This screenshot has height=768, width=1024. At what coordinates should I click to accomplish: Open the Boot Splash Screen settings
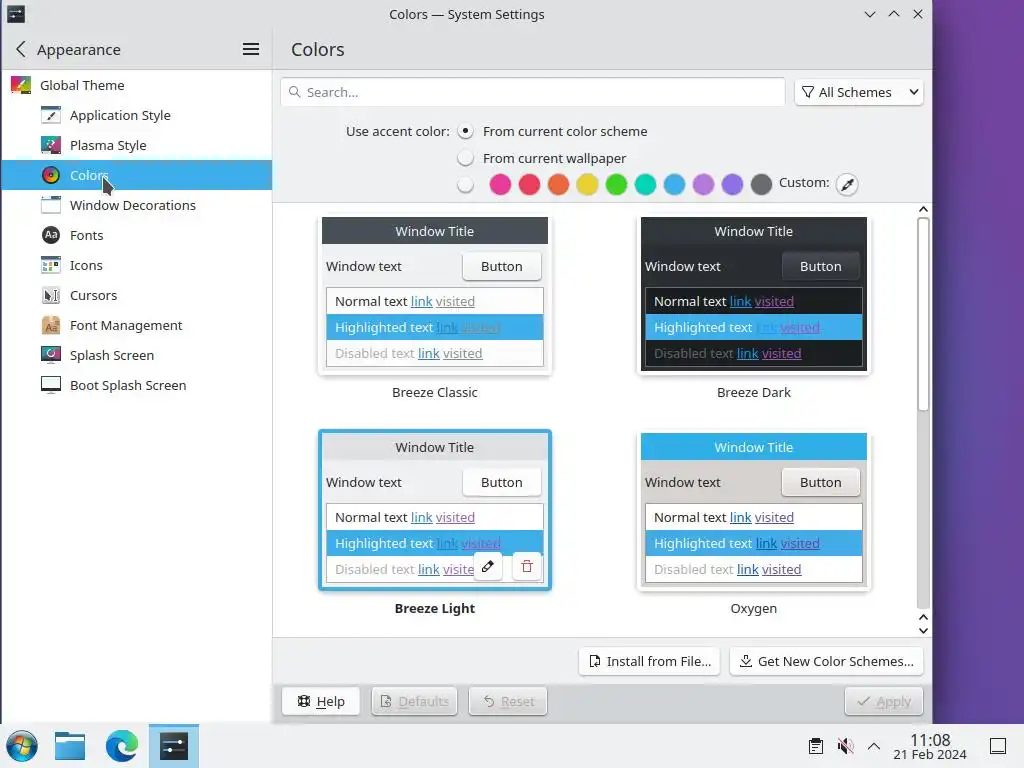coord(128,385)
